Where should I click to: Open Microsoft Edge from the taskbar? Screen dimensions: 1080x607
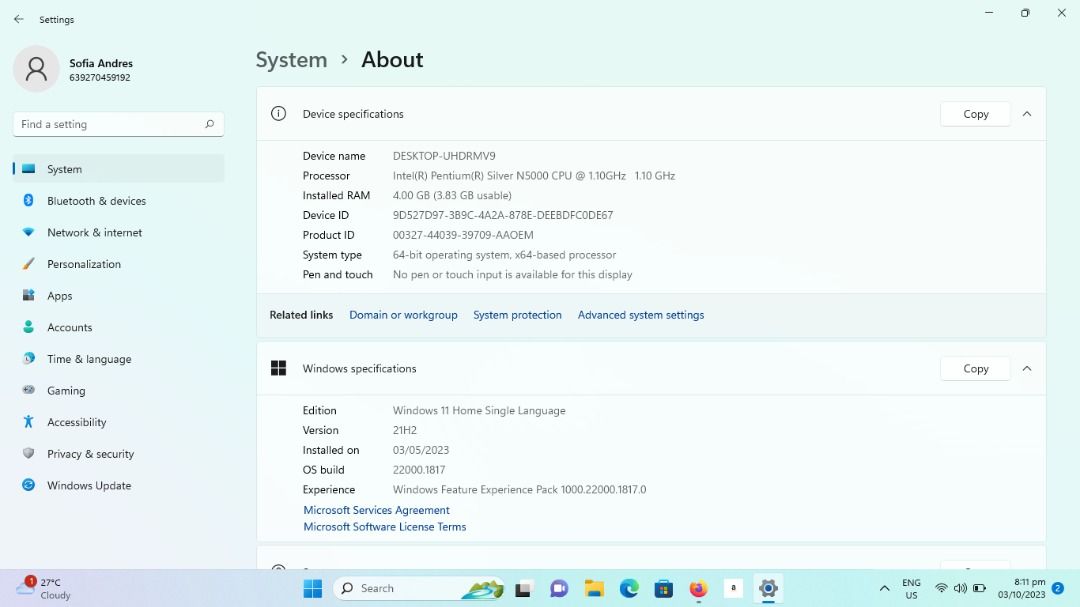(x=628, y=589)
